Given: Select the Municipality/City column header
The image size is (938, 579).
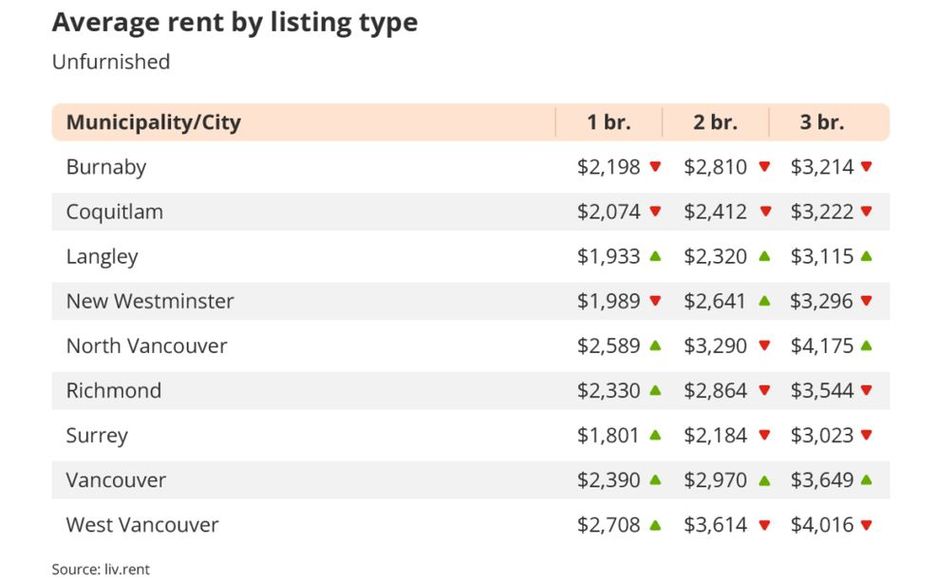Looking at the screenshot, I should pyautogui.click(x=153, y=123).
